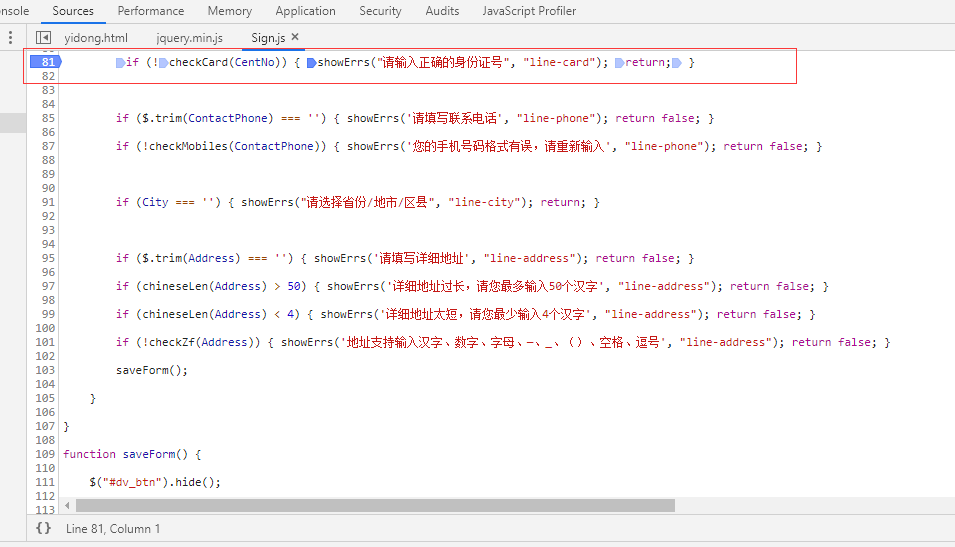Image resolution: width=955 pixels, height=547 pixels.
Task: Click line number 111 in the gutter
Action: [45, 482]
